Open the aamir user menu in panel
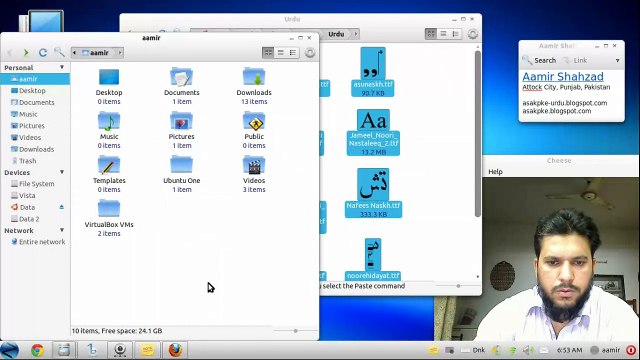 (x=605, y=350)
